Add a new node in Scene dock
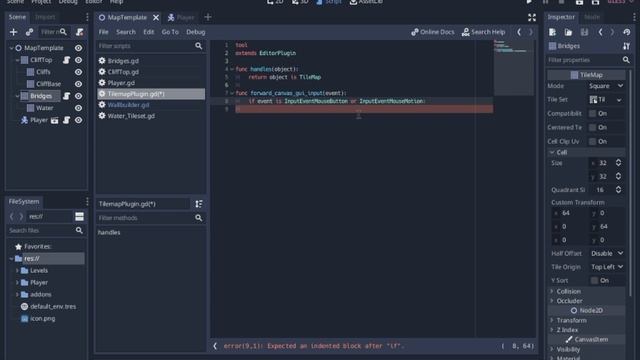The width and height of the screenshot is (640, 360). [x=13, y=32]
